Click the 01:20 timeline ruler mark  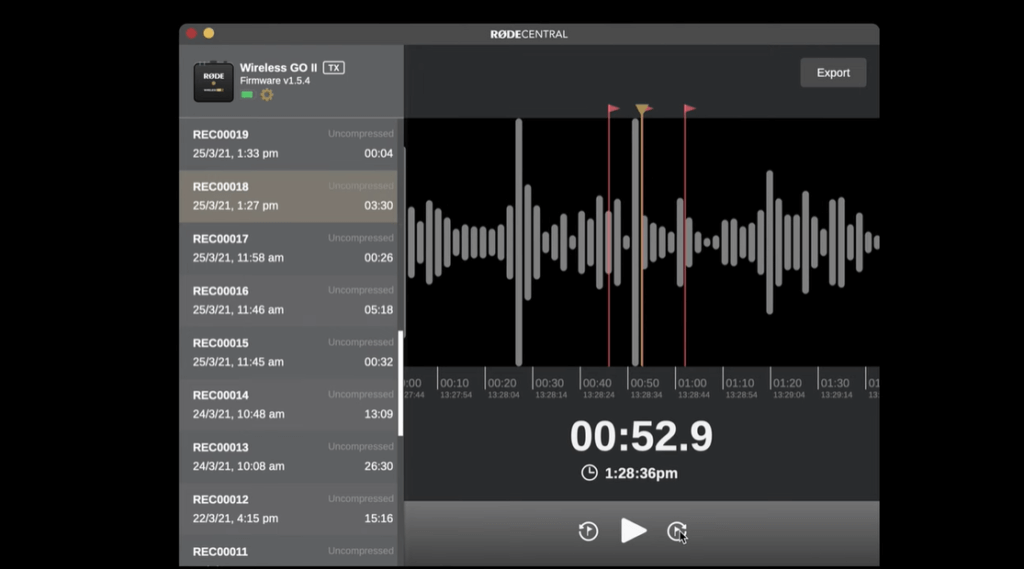788,383
